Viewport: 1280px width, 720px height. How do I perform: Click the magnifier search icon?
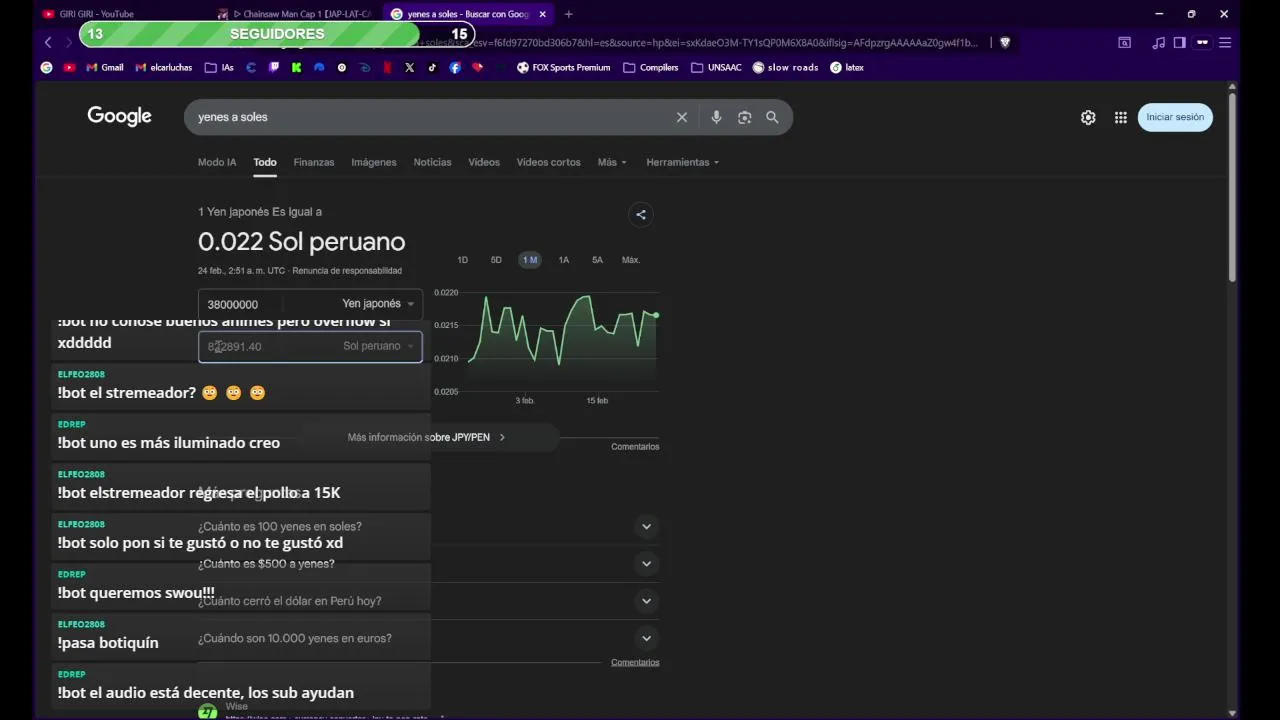pos(772,117)
